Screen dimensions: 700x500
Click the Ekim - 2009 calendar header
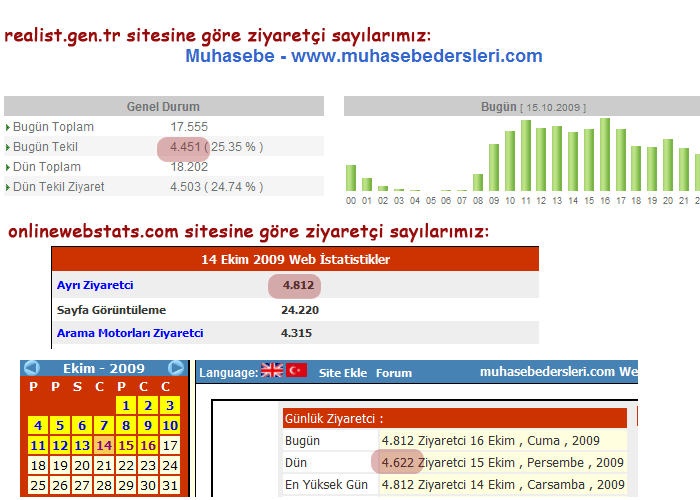tap(103, 368)
